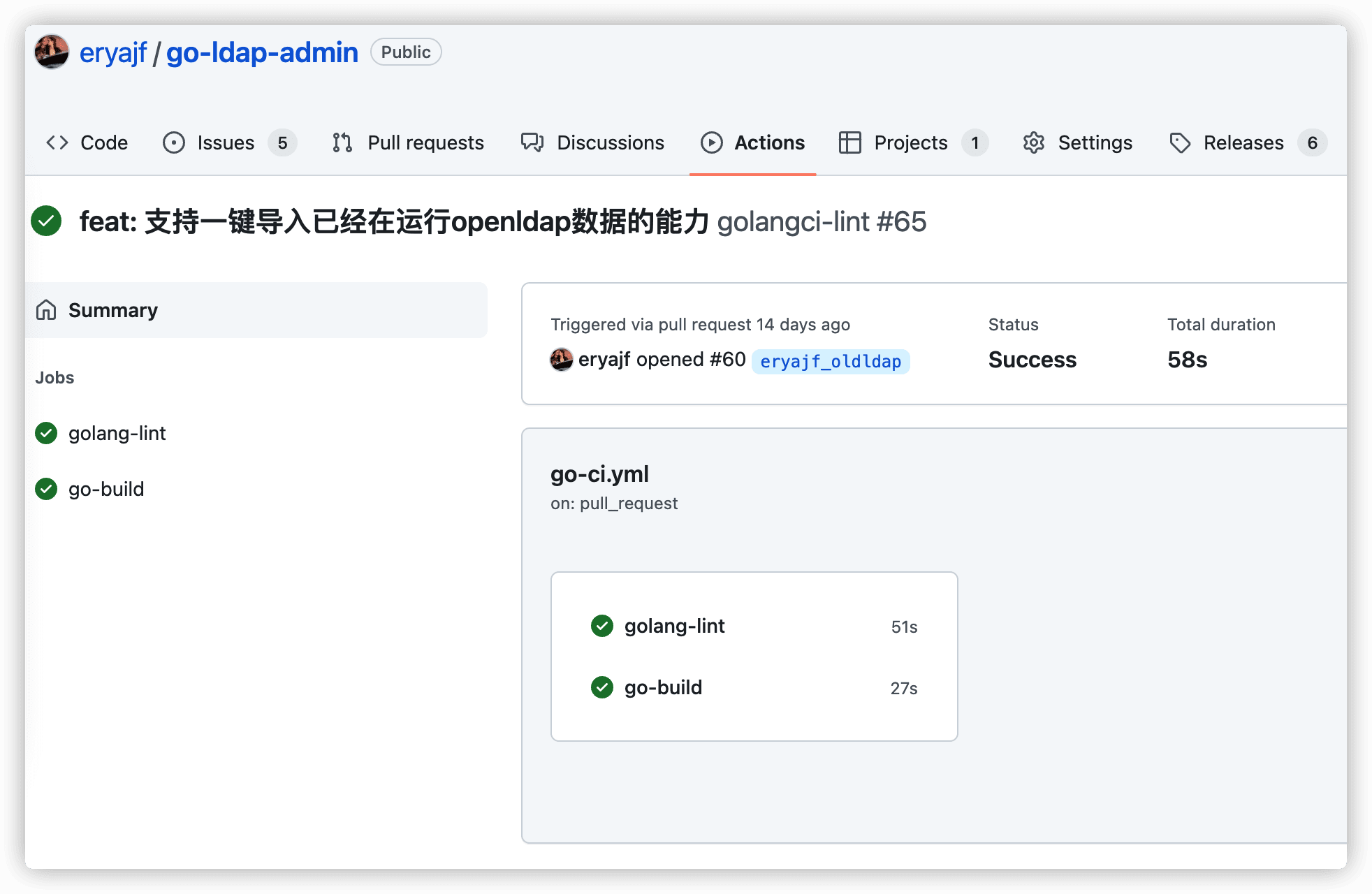Open the eryajf owner link
Screen dimensions: 1372x894
[113, 52]
